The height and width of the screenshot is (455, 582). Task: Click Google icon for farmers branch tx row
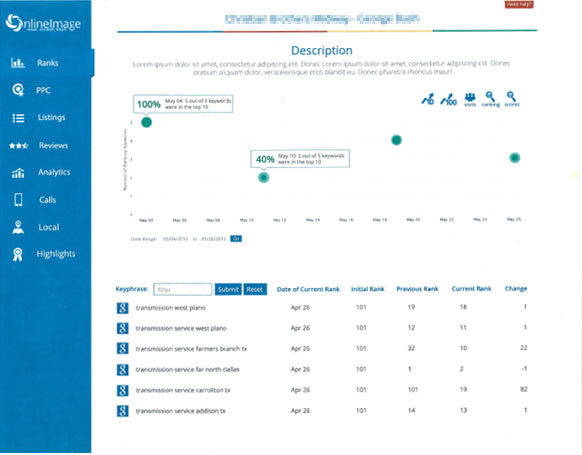(x=122, y=348)
